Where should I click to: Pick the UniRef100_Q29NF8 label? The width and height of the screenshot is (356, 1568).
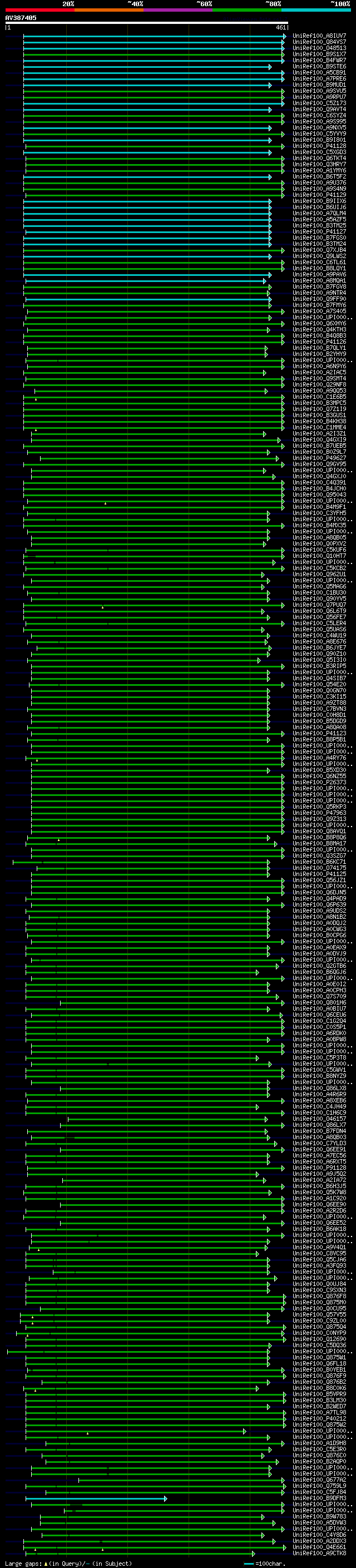(x=319, y=385)
